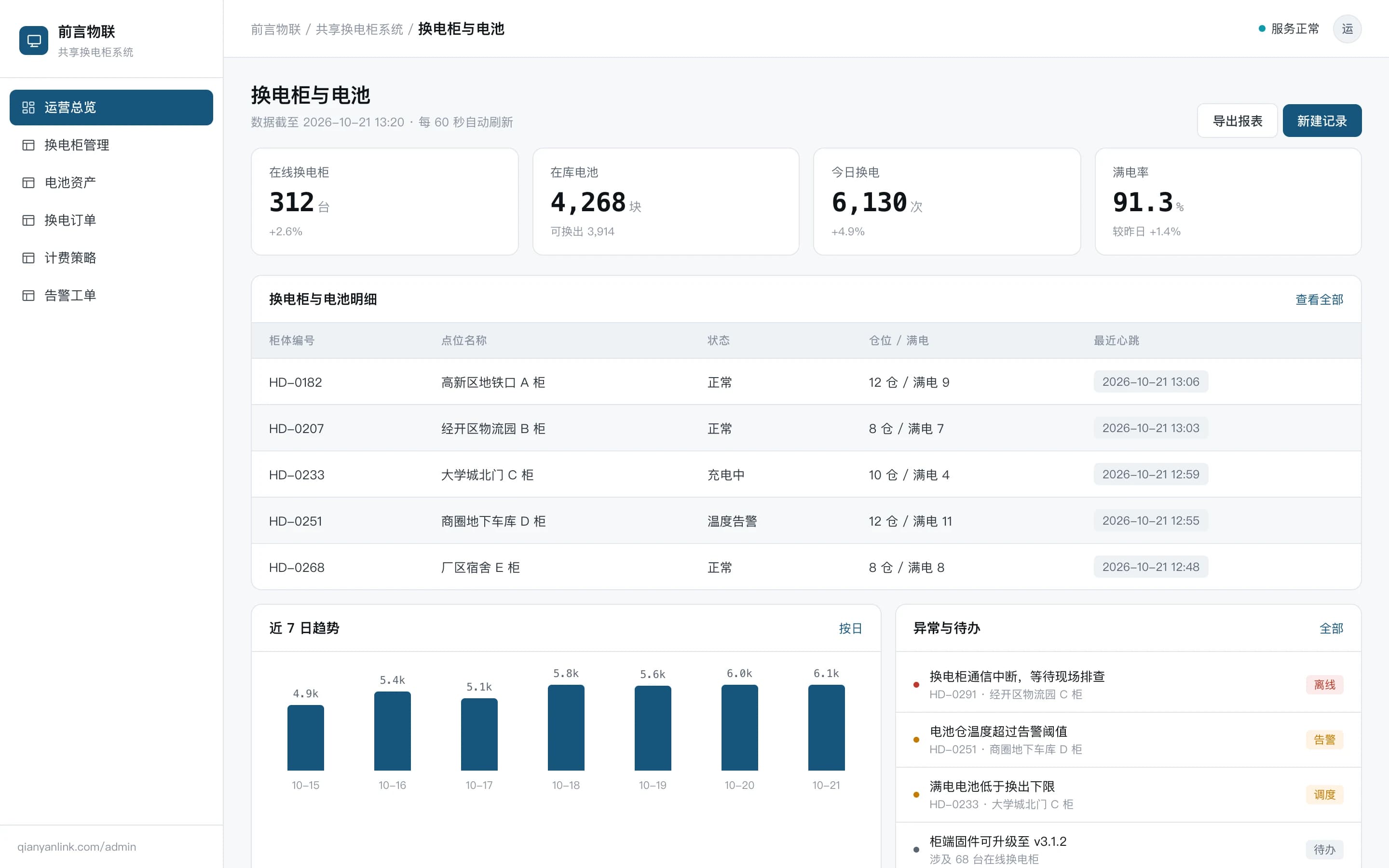The image size is (1389, 868).
Task: Open the 换电柜通信中断 alert item
Action: point(1128,685)
